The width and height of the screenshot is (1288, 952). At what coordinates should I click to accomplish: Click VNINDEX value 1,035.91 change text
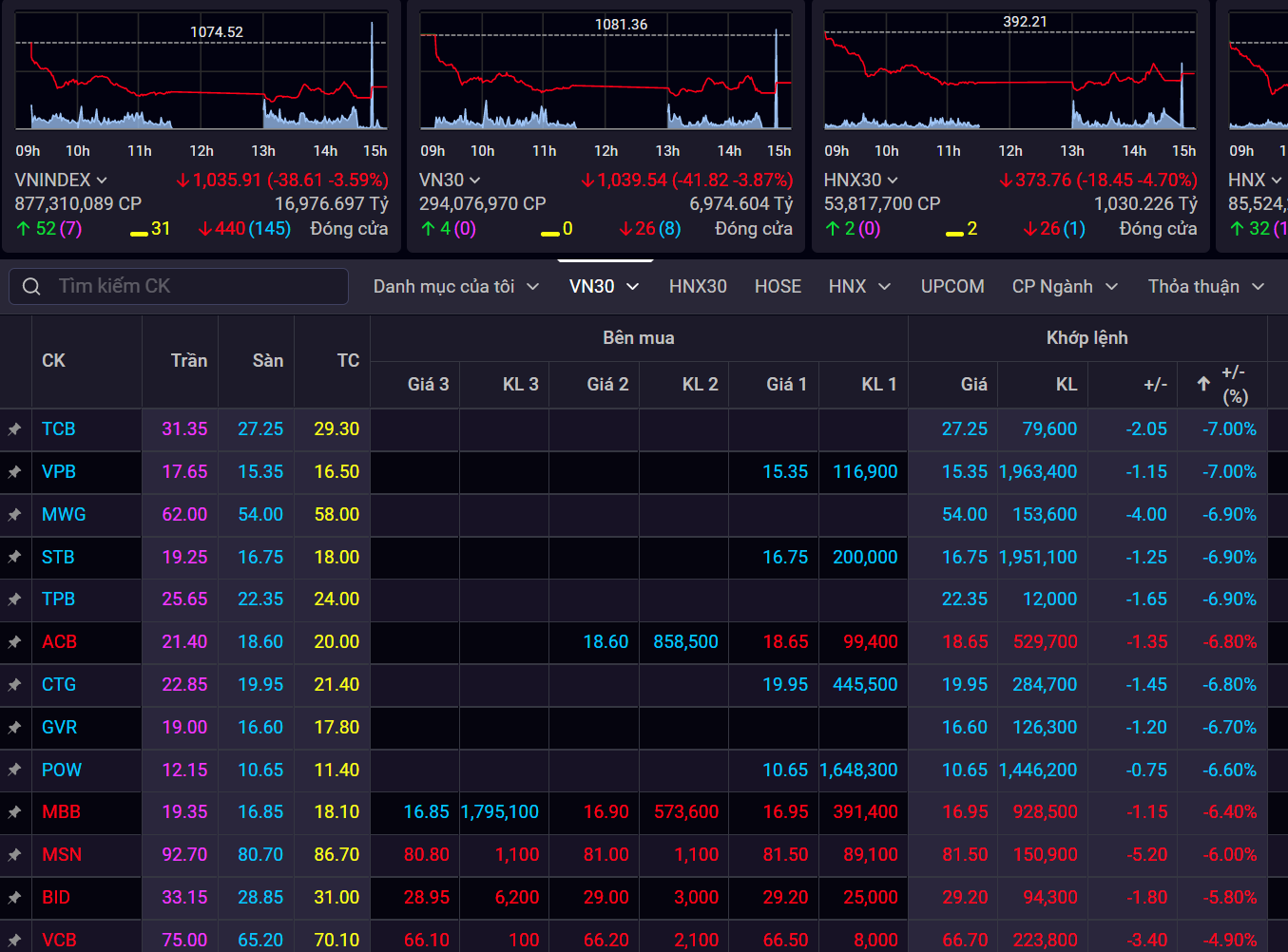tap(282, 181)
